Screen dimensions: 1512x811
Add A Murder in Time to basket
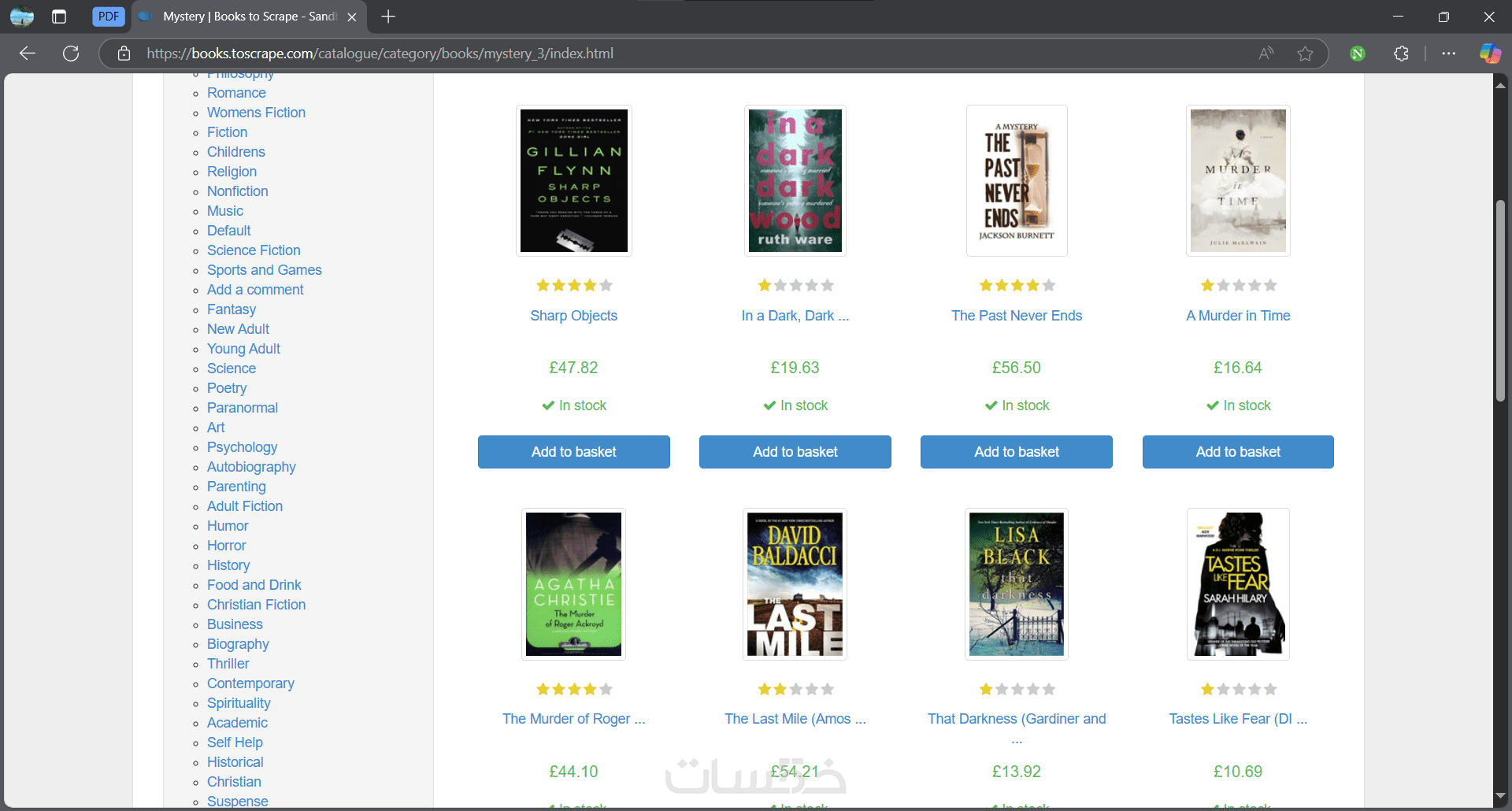1238,452
